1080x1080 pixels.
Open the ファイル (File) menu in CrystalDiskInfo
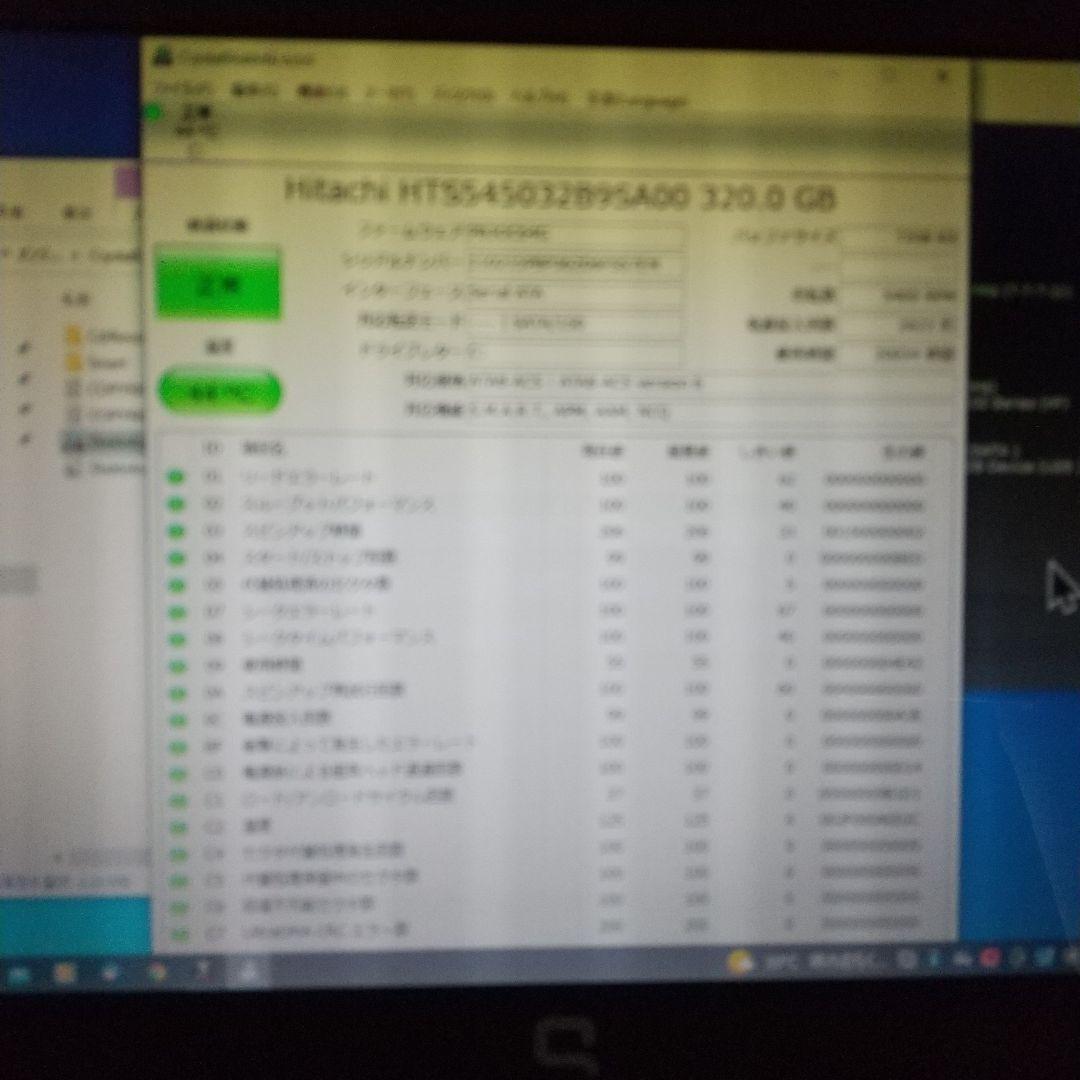pos(183,88)
